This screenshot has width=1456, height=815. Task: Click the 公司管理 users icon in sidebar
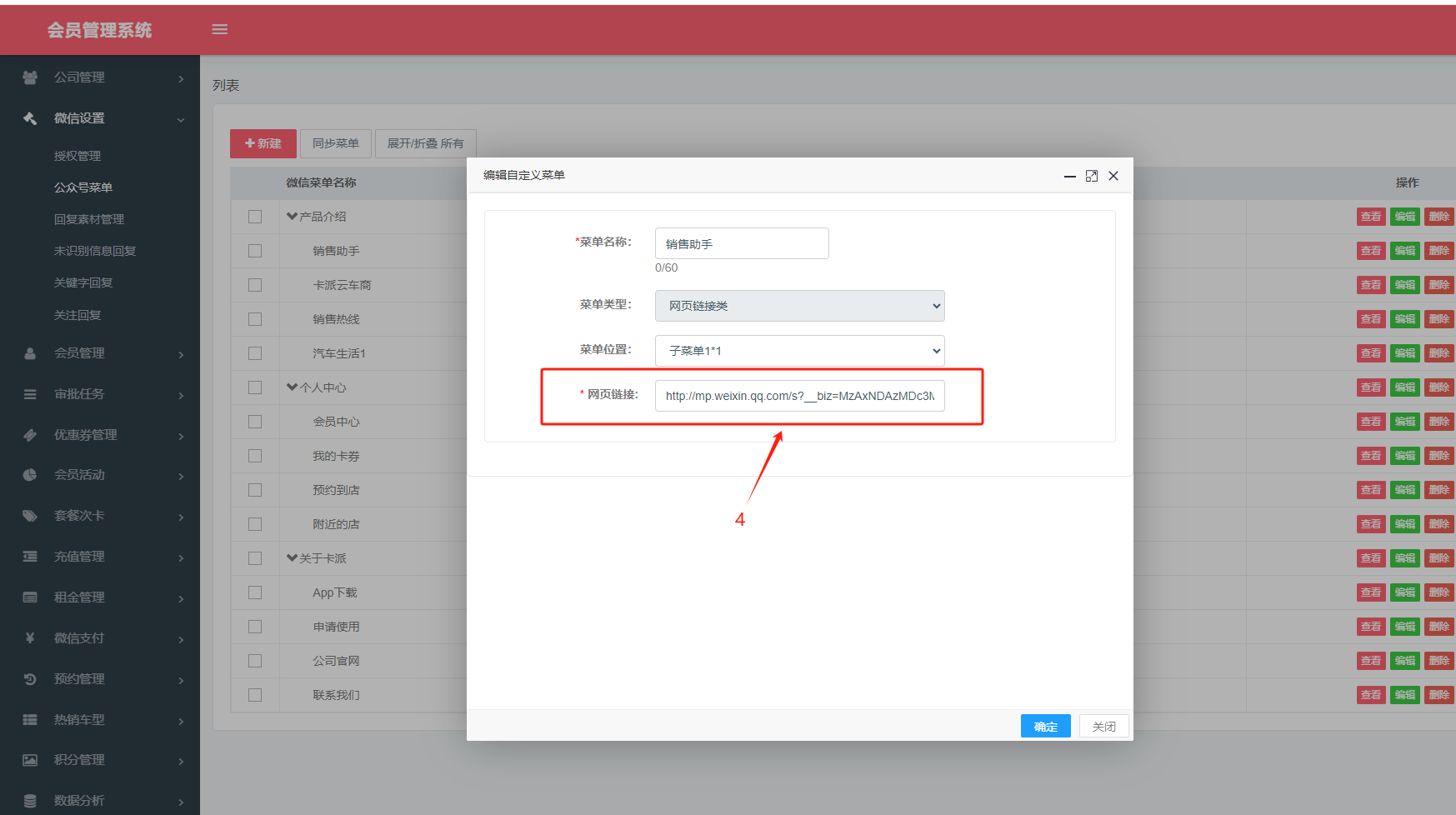pyautogui.click(x=30, y=77)
